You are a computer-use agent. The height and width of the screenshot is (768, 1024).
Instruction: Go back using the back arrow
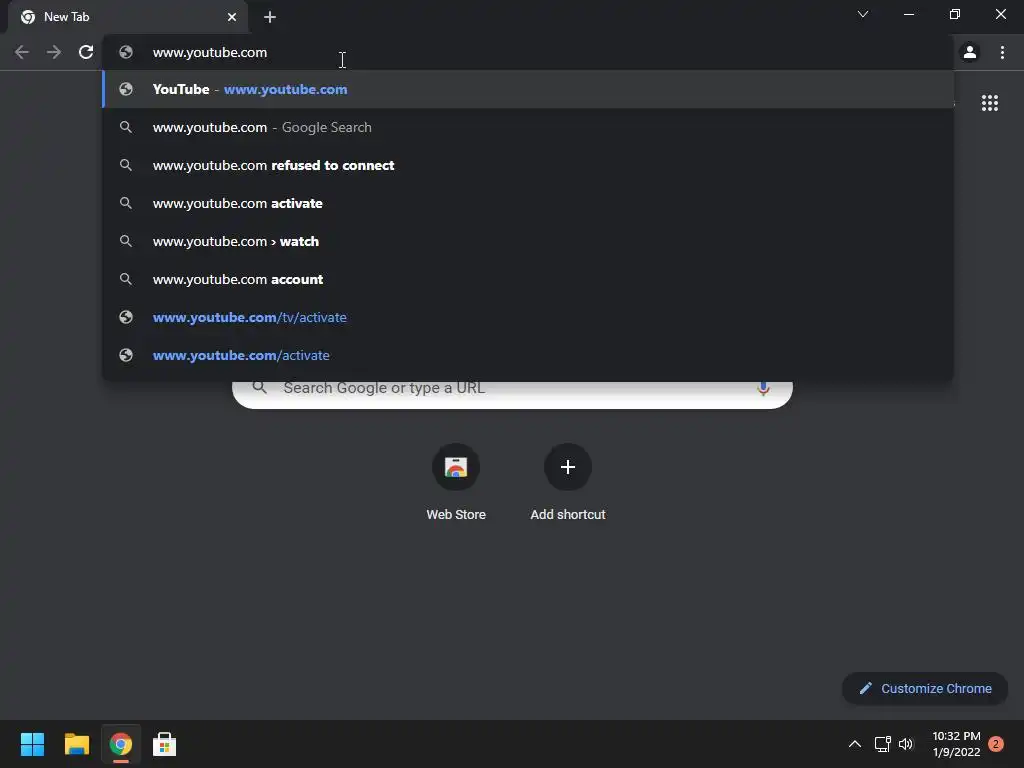click(x=22, y=52)
